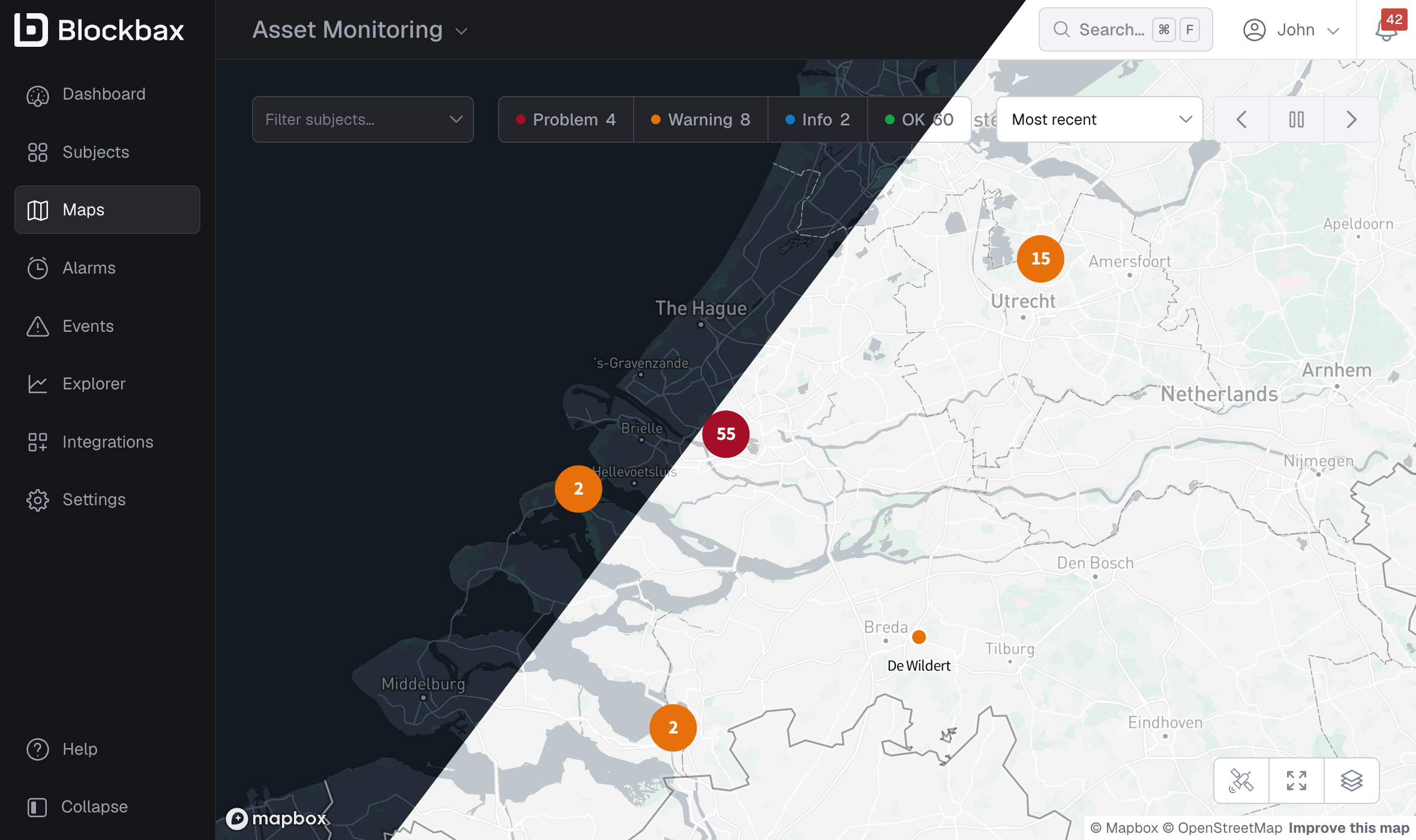Expand the Asset Monitoring project dropdown
Viewport: 1416px width, 840px height.
click(360, 29)
